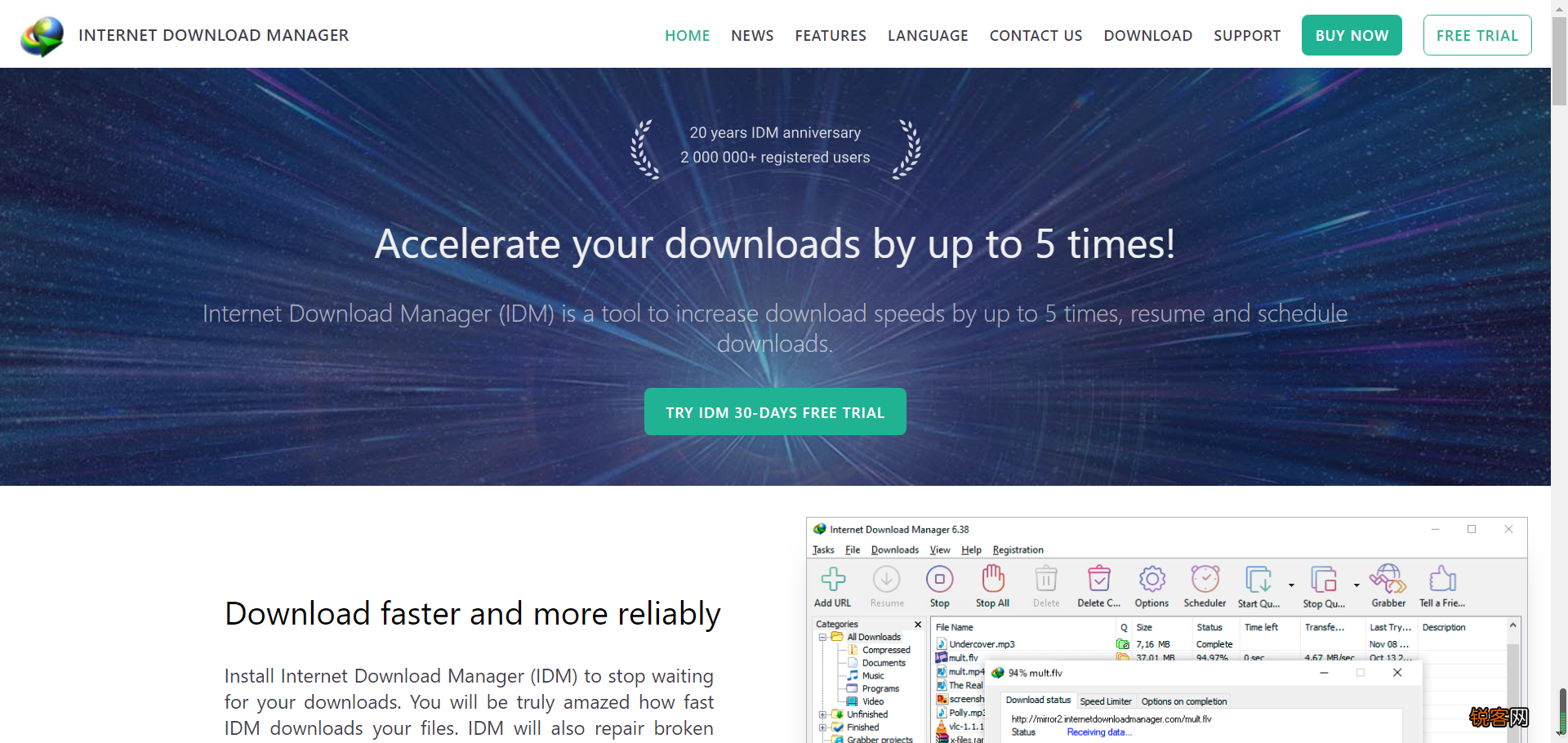Click the greyed-out Delete trash icon

pos(1046,579)
